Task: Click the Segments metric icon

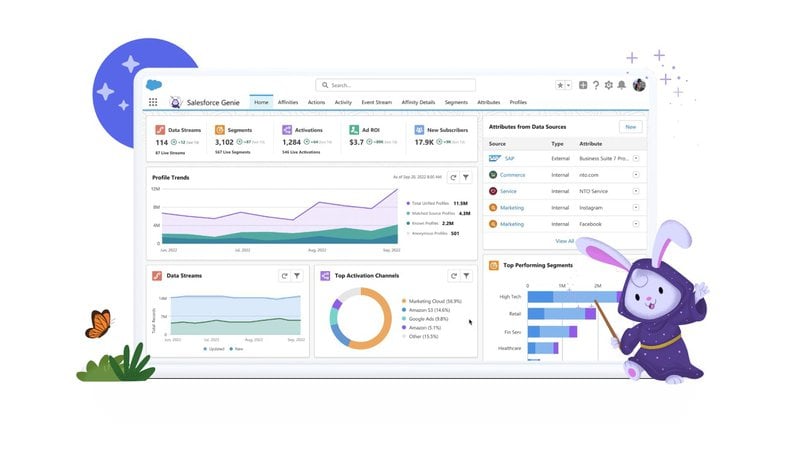Action: click(220, 130)
